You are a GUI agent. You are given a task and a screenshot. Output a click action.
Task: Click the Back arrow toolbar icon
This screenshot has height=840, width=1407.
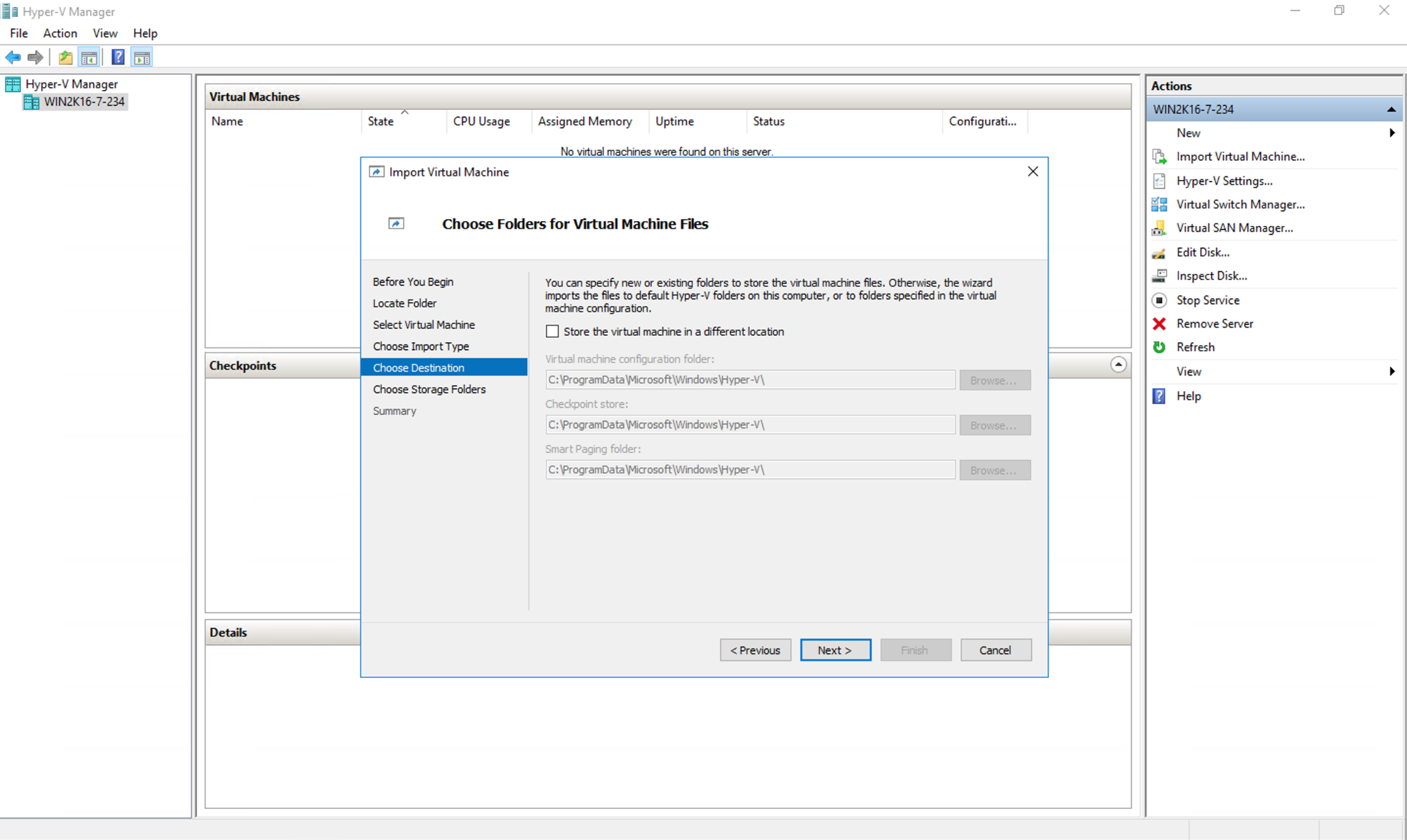pos(13,58)
